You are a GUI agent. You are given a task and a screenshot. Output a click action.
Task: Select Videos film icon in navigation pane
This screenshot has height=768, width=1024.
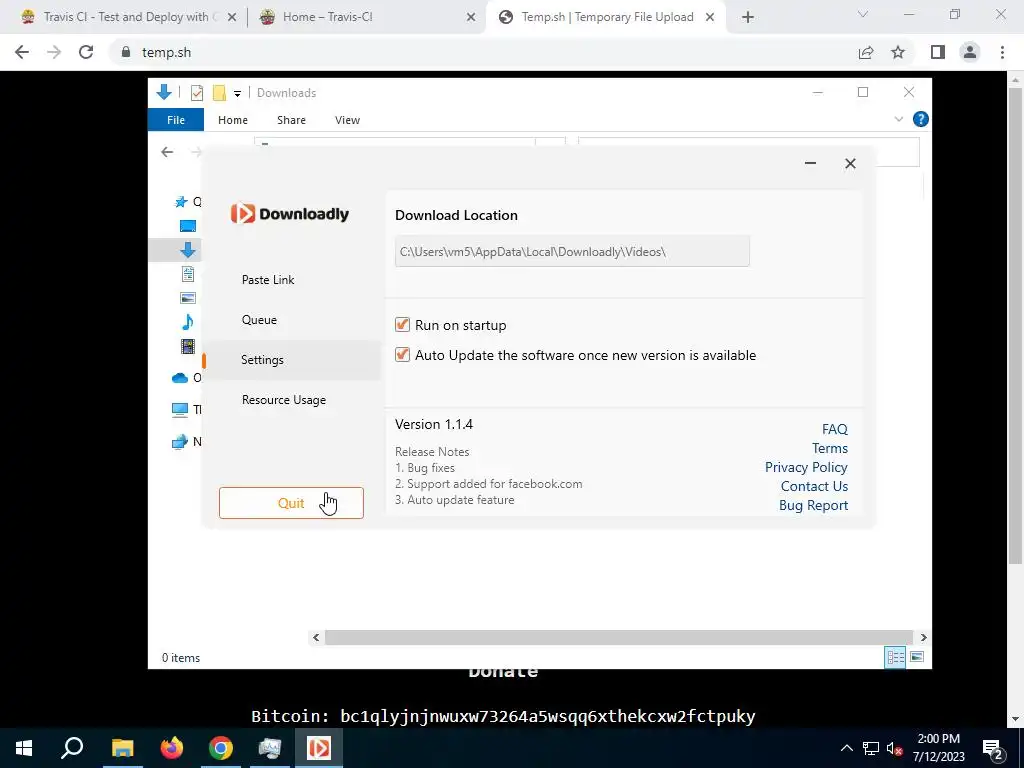187,346
